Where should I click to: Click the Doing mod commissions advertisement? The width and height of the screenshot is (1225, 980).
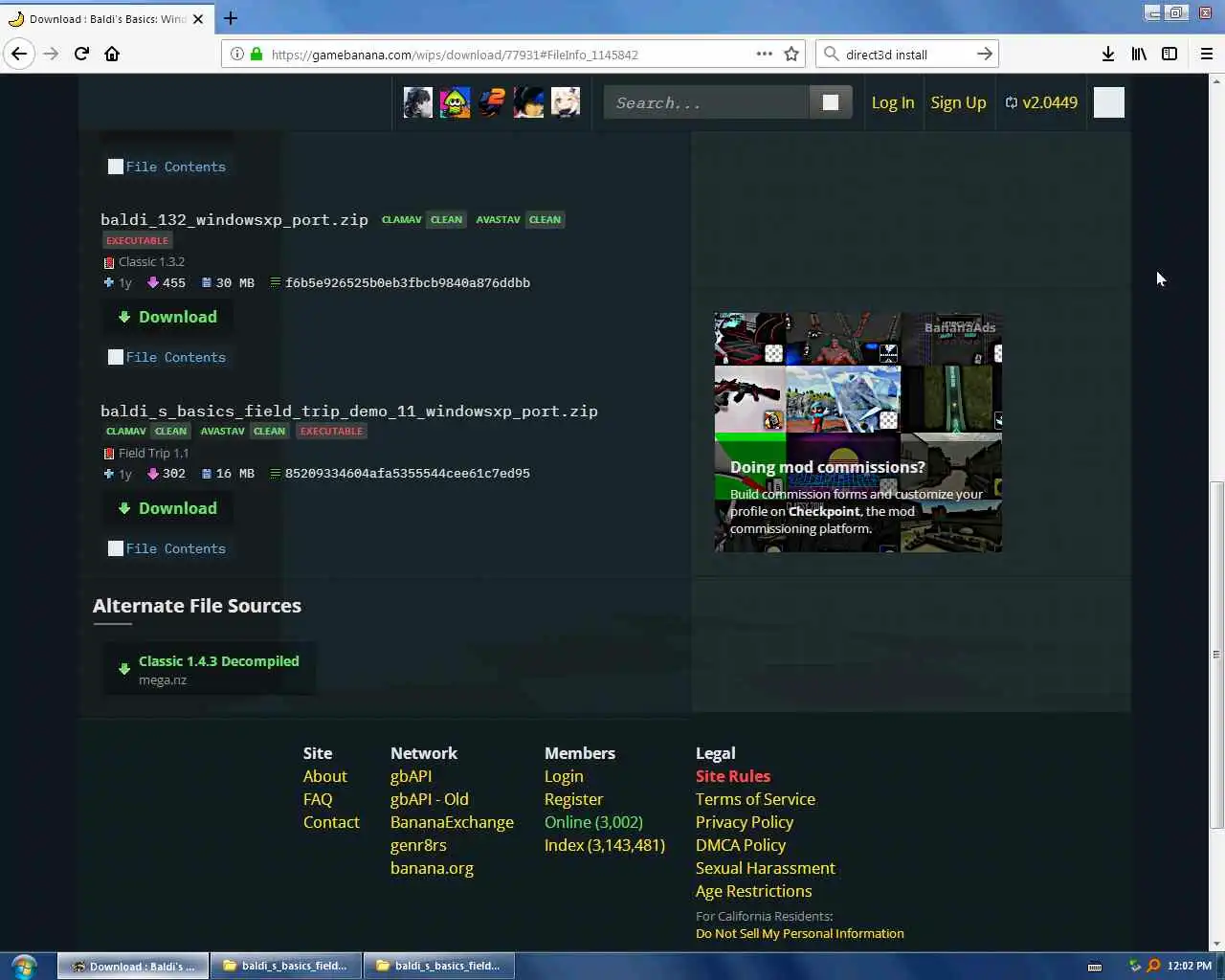coord(858,432)
